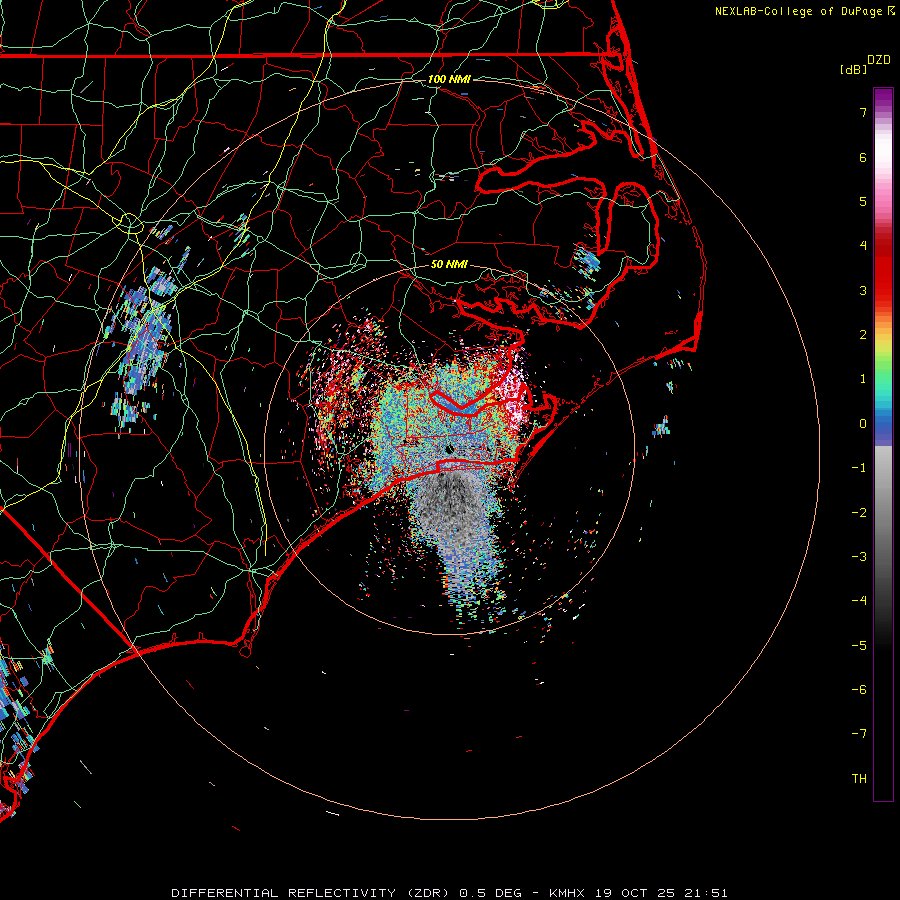
Task: Click the -7 dB scale value
Action: coord(859,734)
